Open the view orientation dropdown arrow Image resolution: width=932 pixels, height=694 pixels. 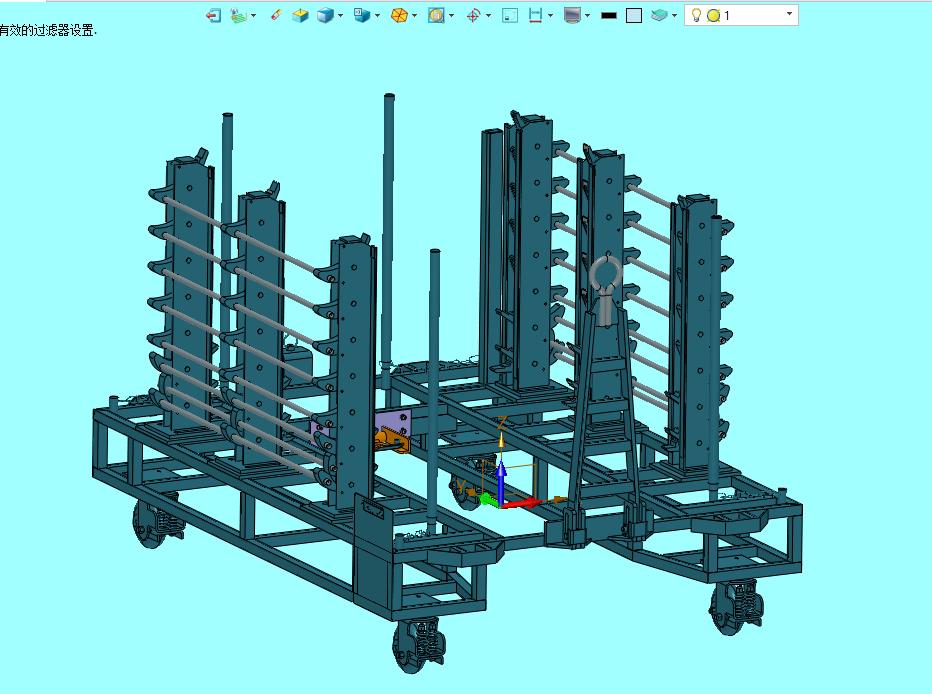[377, 15]
